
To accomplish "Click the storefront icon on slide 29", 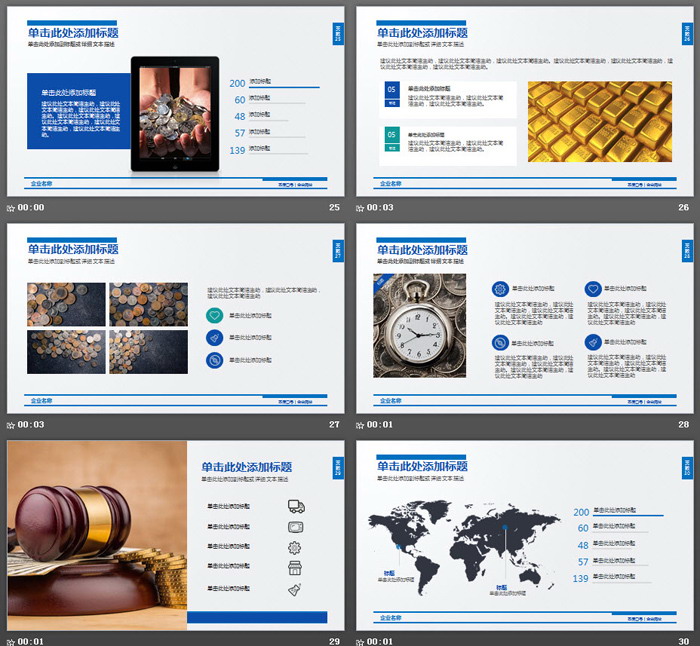I will (296, 568).
